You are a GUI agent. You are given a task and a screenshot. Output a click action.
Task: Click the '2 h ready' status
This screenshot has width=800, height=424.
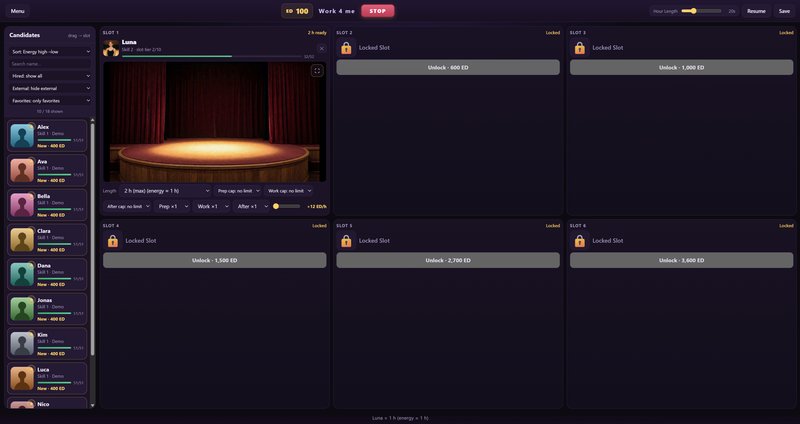(x=317, y=33)
